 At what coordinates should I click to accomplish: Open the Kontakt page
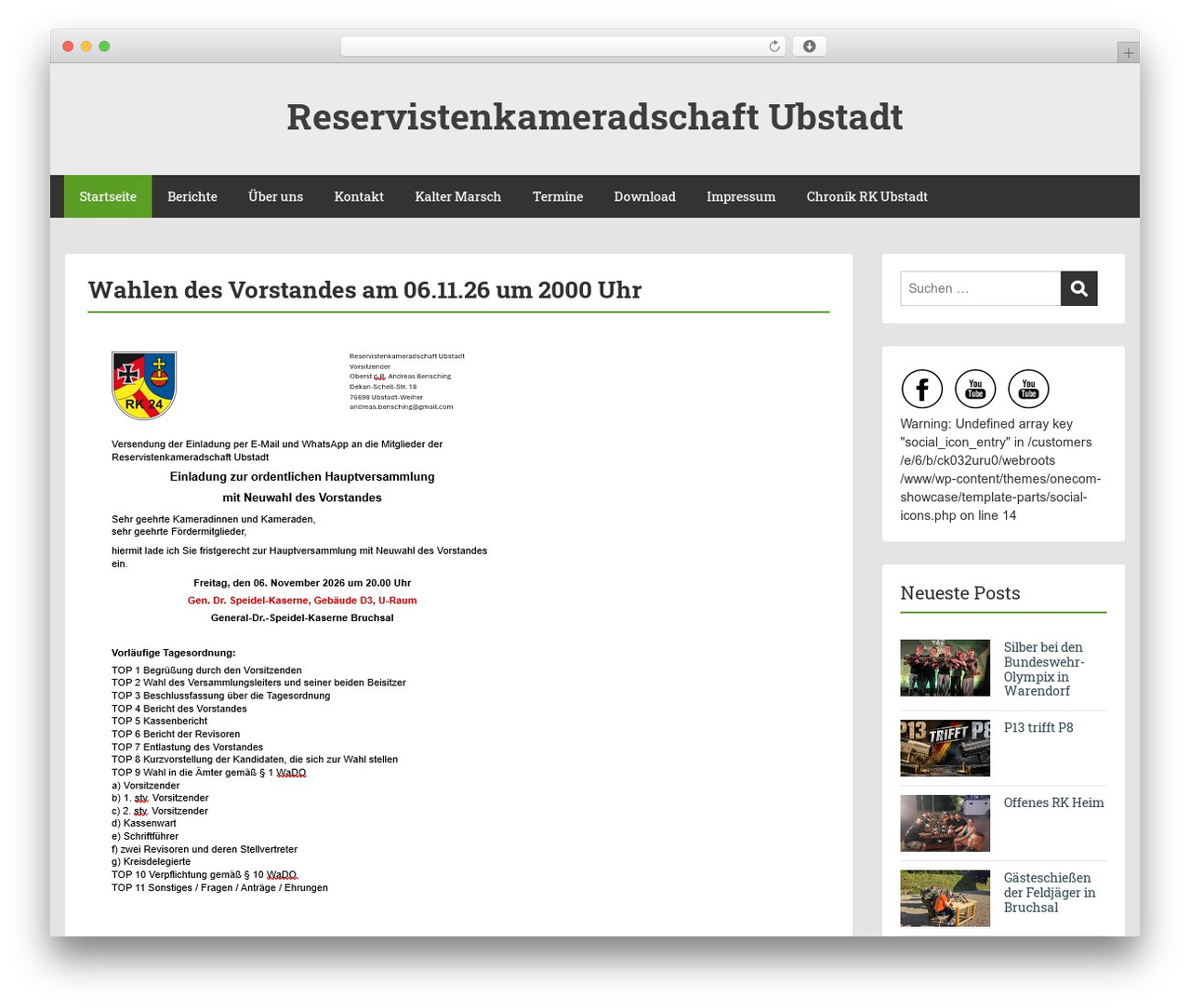pos(359,196)
